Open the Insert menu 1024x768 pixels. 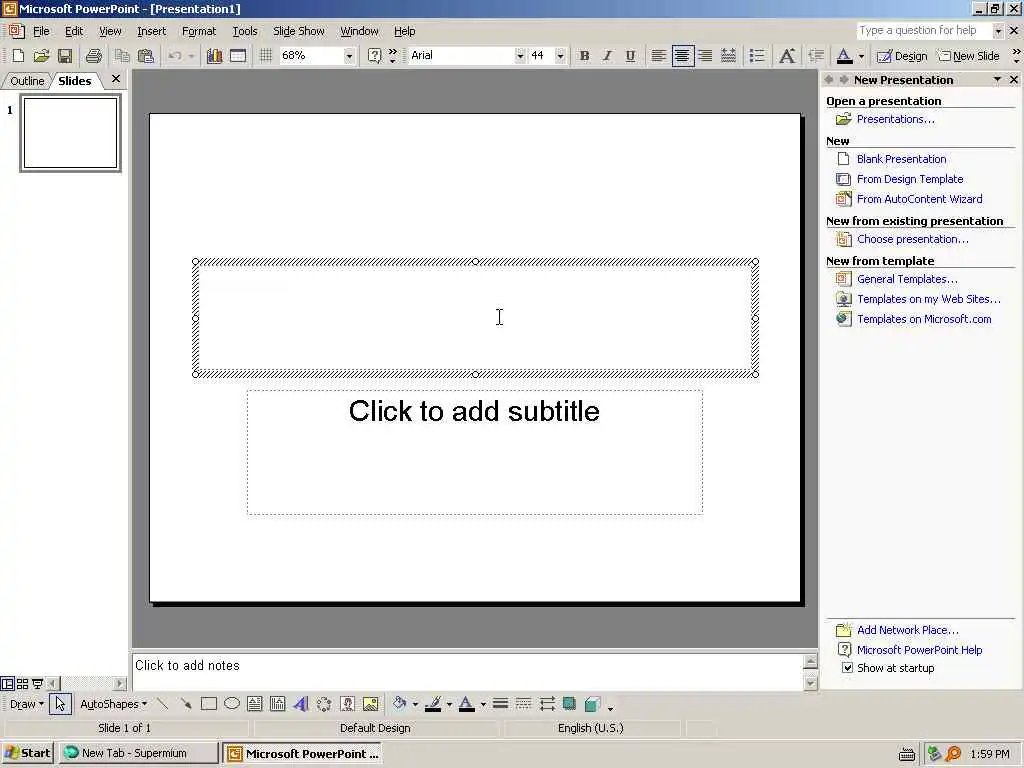point(152,31)
